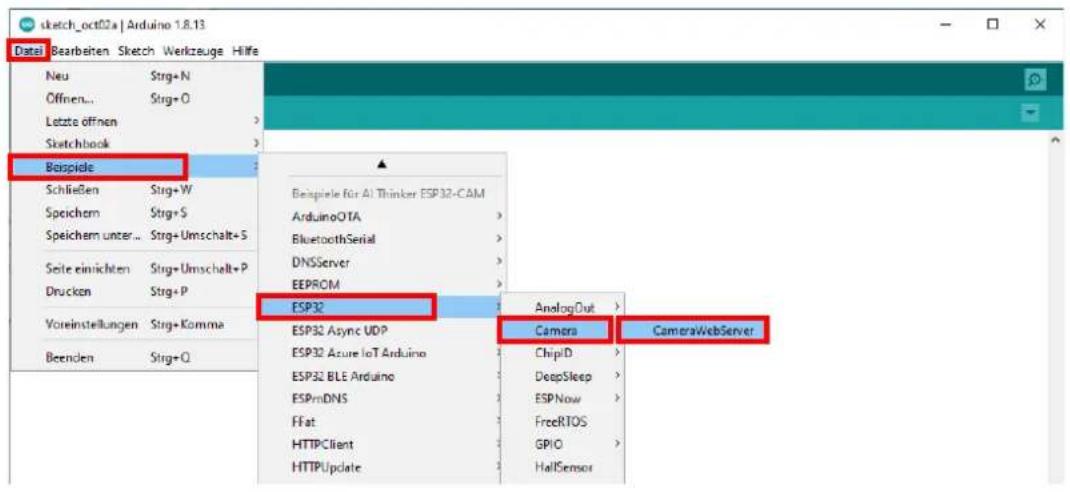Minimize the Arduino window
The width and height of the screenshot is (1070, 492).
[946, 25]
